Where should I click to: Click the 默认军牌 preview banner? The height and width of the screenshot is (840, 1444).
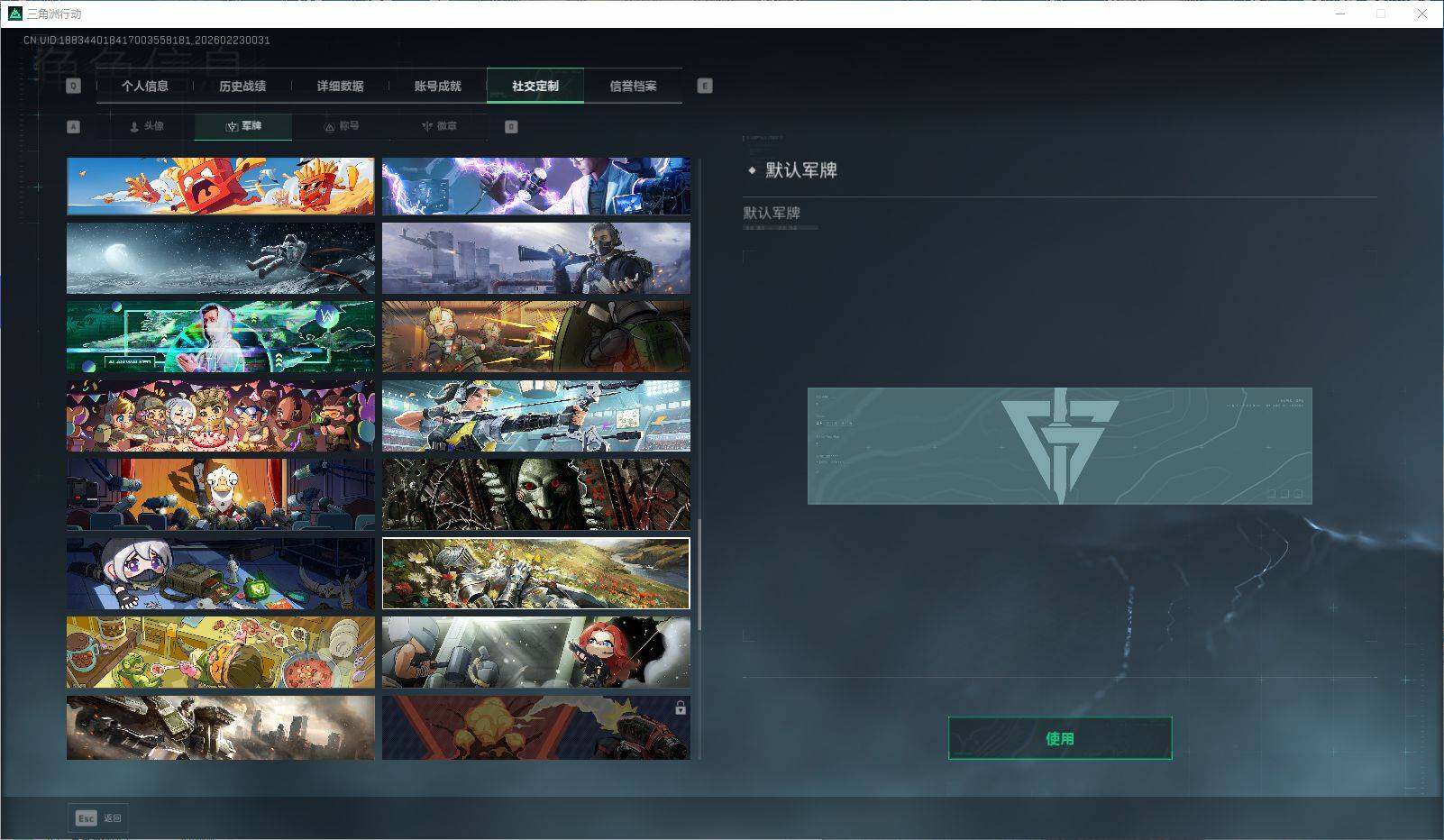tap(1060, 446)
